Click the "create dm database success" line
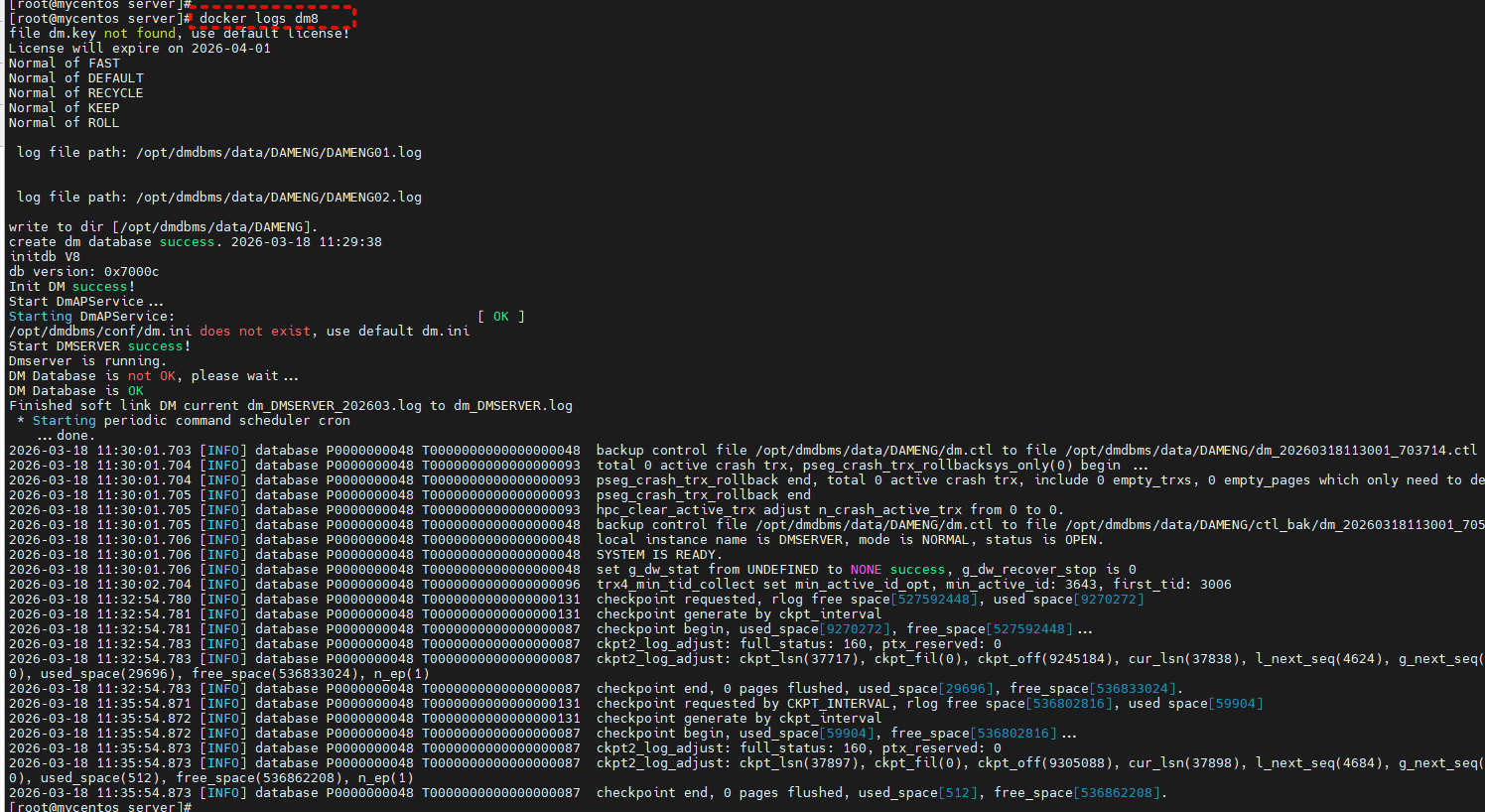Screen dimensions: 1485x812 point(195,242)
